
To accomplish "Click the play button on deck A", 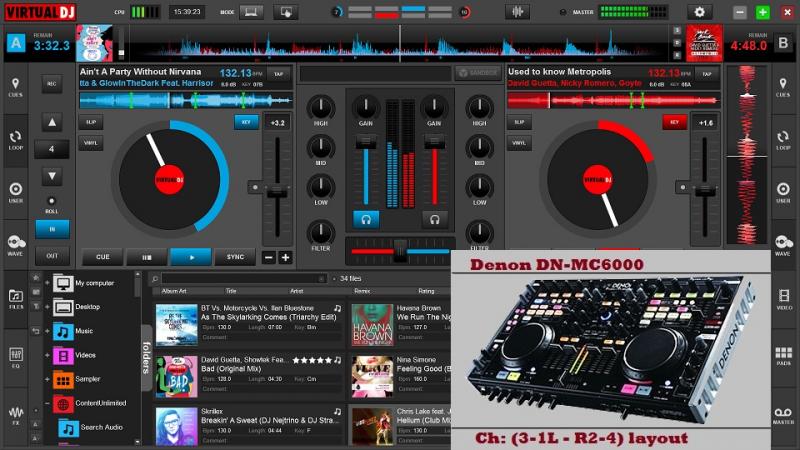I will pyautogui.click(x=191, y=257).
